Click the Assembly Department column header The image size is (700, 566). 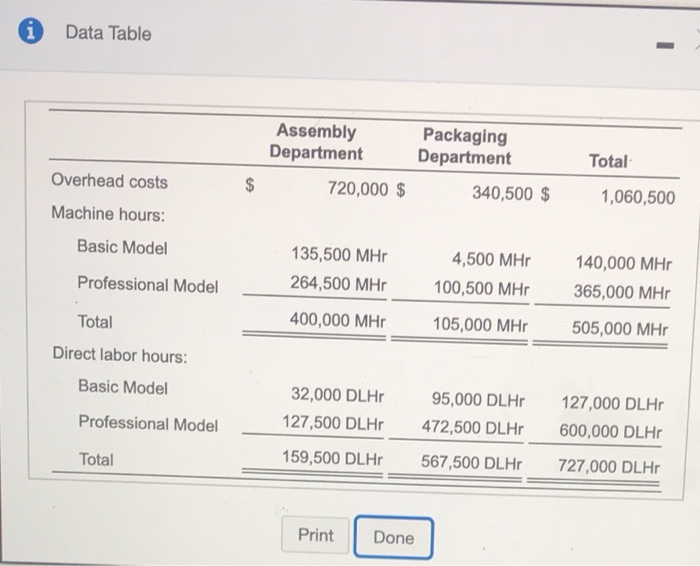click(x=316, y=142)
